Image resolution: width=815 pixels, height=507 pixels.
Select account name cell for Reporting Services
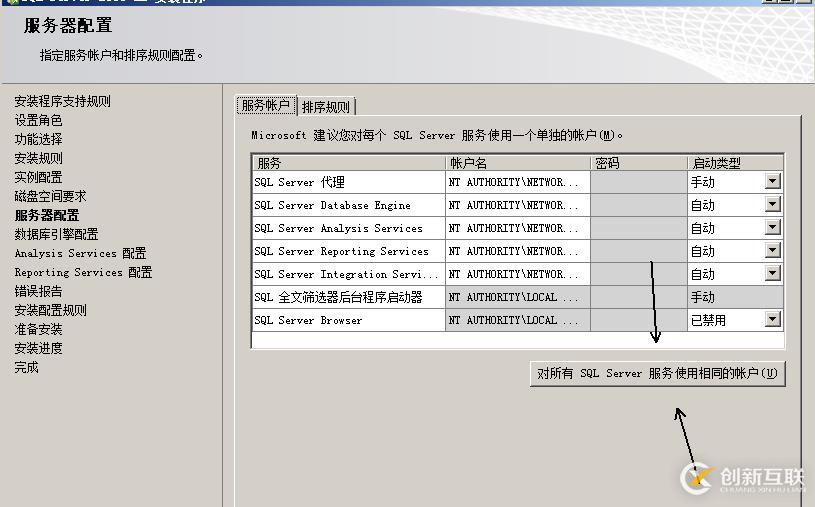518,251
